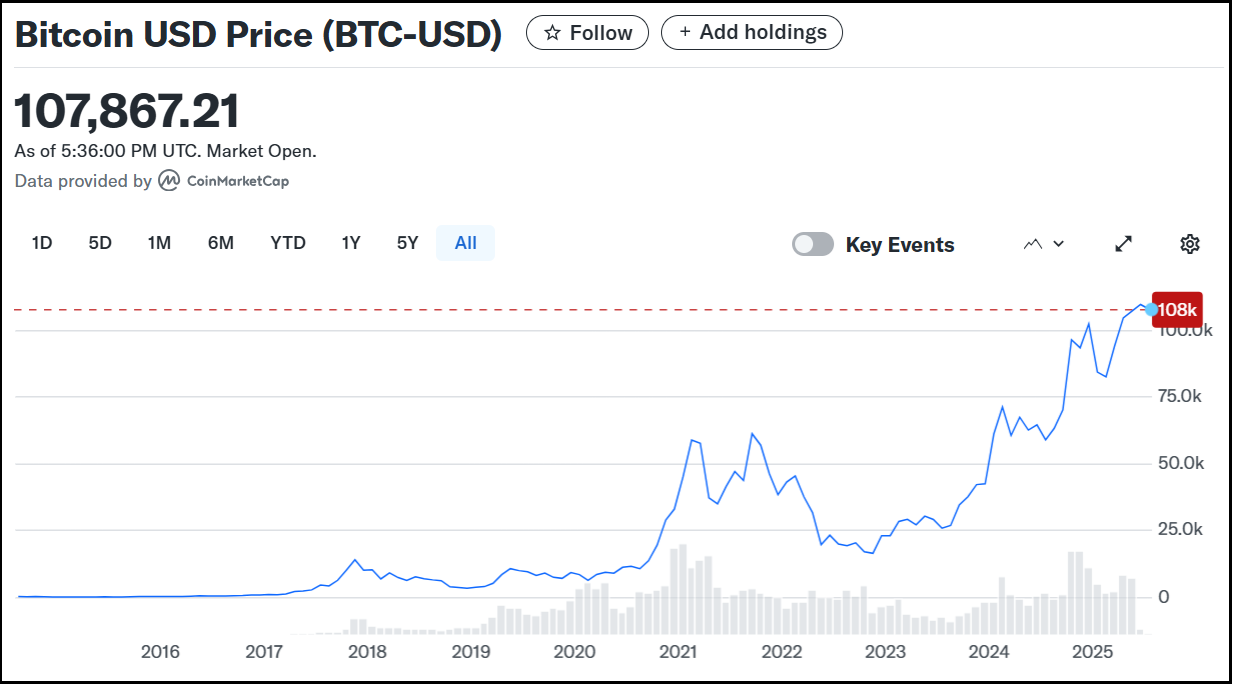
Task: Click the Add holdings button
Action: [x=752, y=32]
